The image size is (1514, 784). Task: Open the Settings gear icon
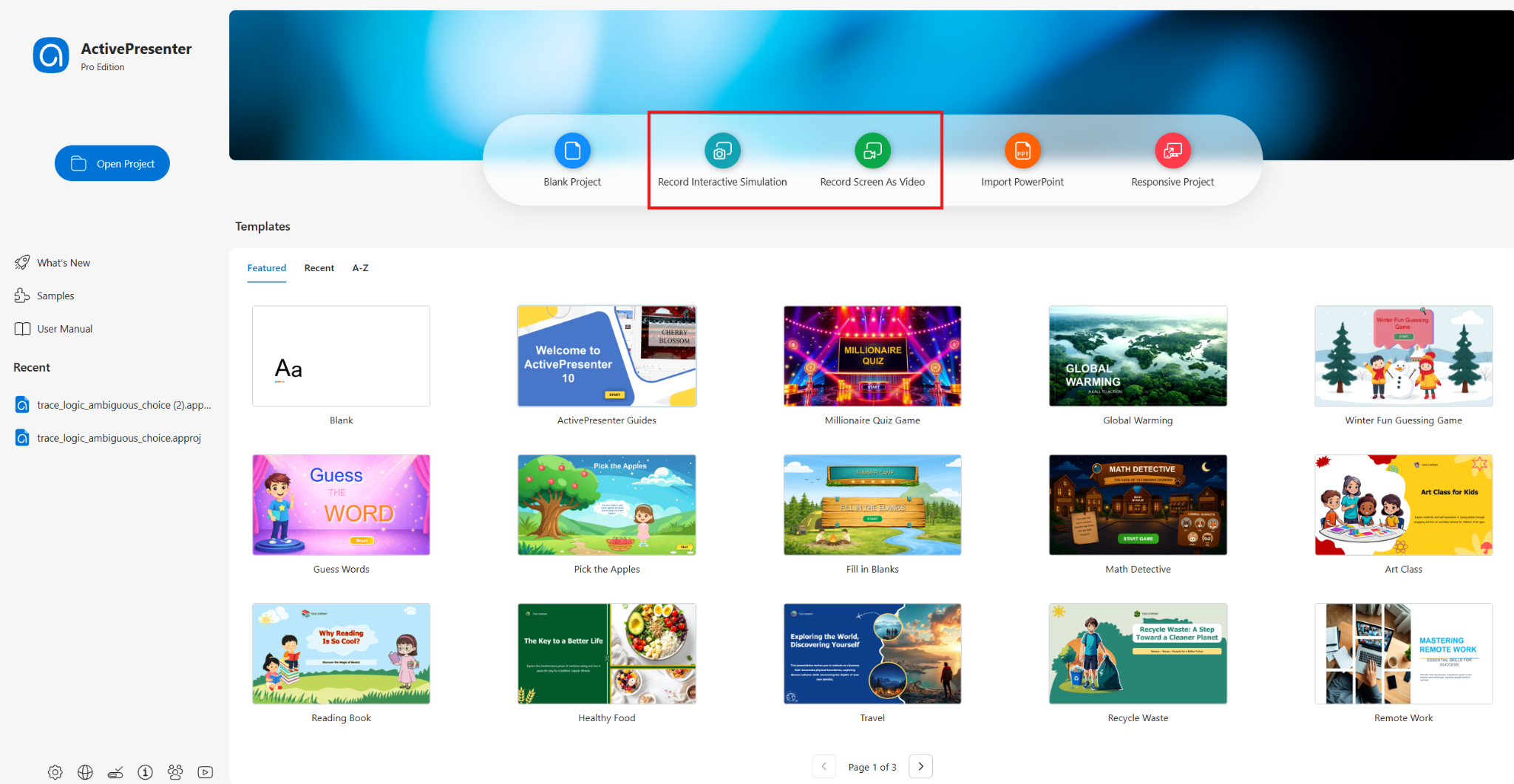(x=55, y=772)
